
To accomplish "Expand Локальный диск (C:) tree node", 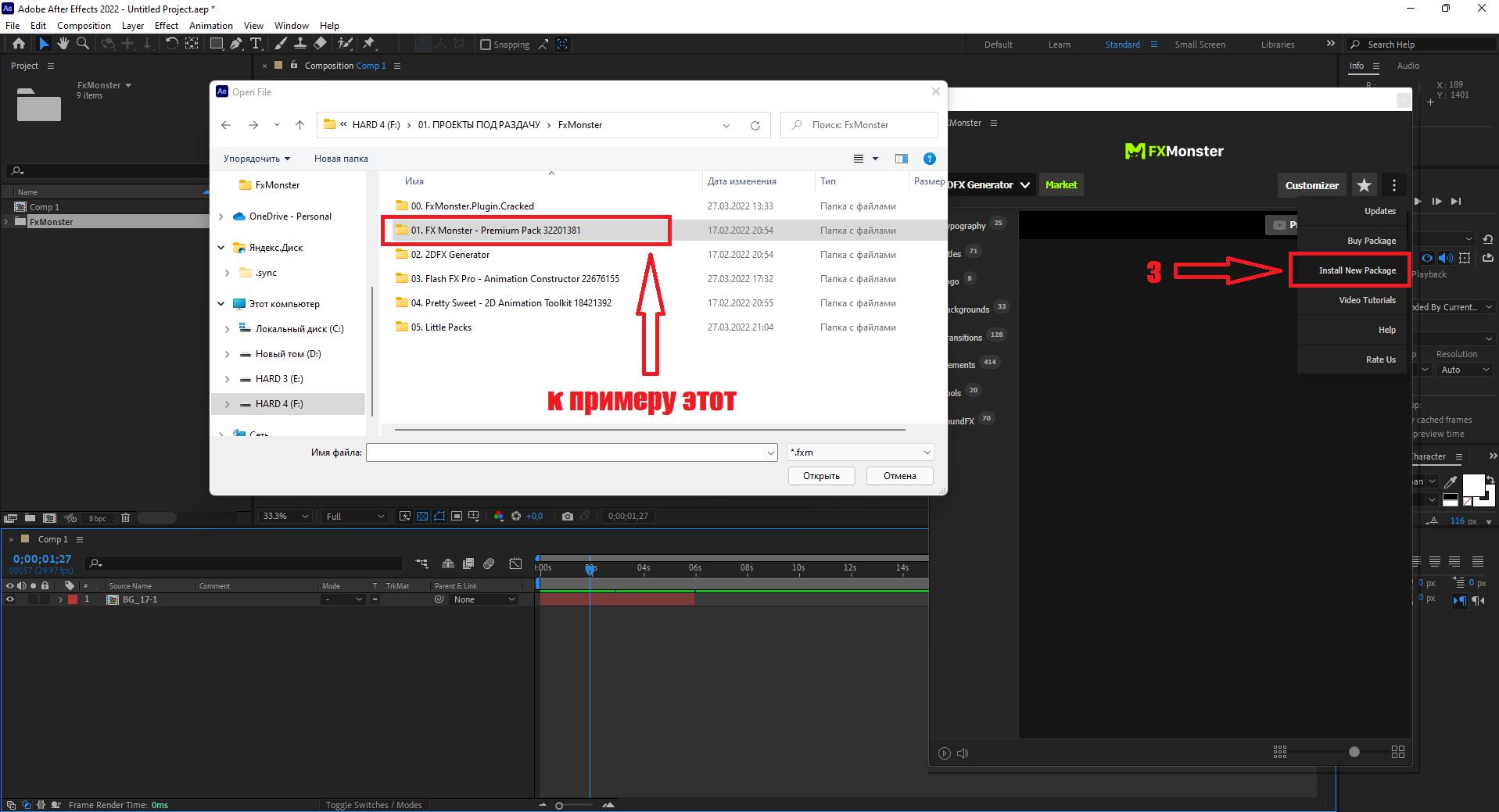I will click(x=228, y=329).
